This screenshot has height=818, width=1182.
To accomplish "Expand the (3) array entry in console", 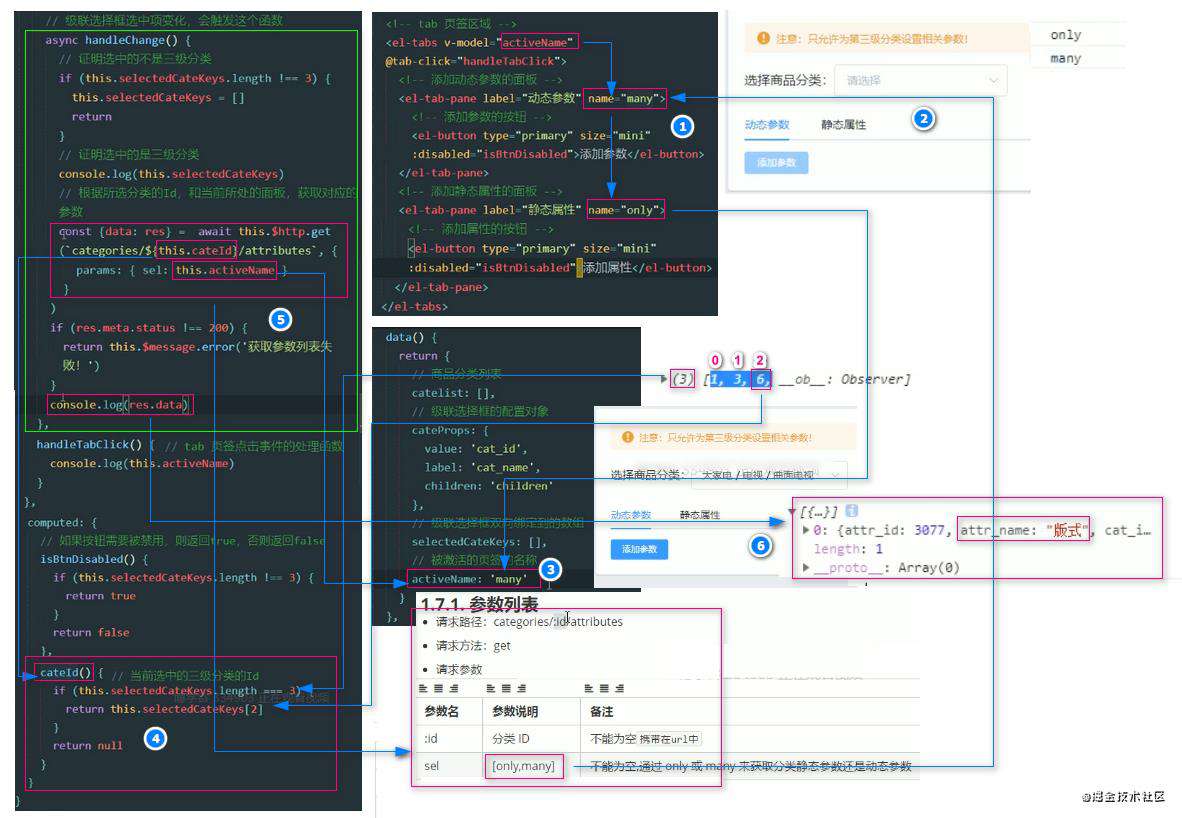I will pyautogui.click(x=663, y=378).
